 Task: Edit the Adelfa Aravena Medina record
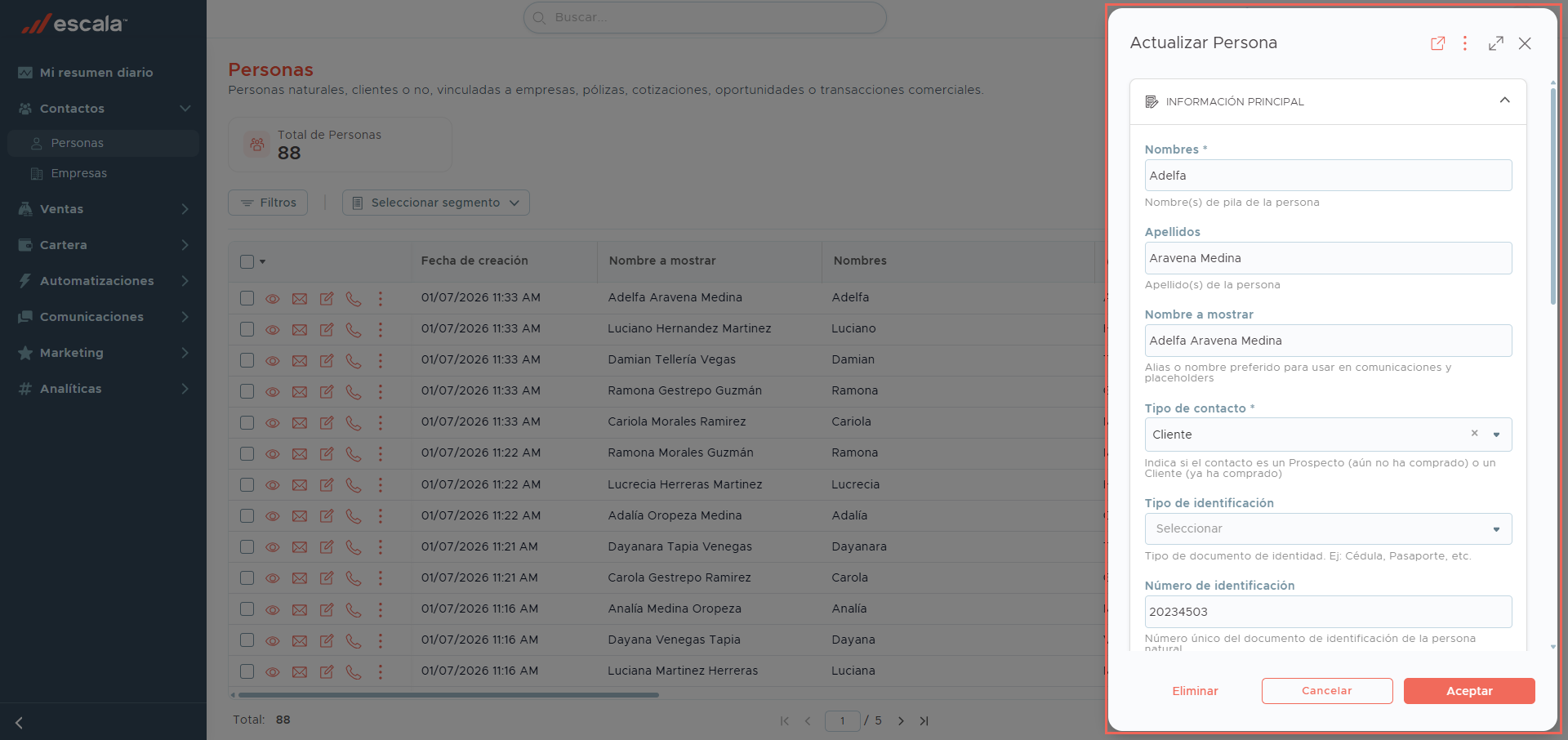pos(327,299)
